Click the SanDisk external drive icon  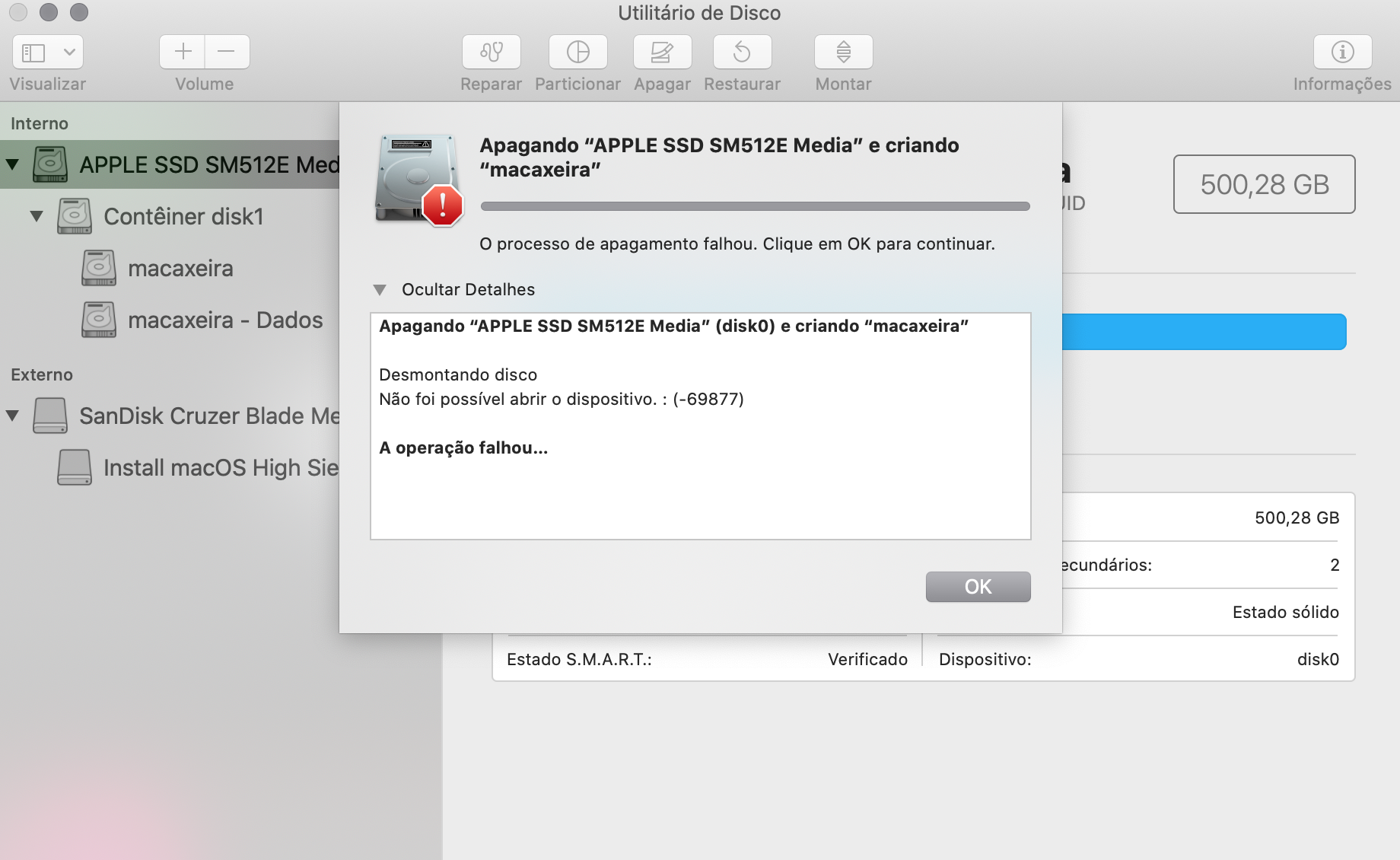point(50,416)
